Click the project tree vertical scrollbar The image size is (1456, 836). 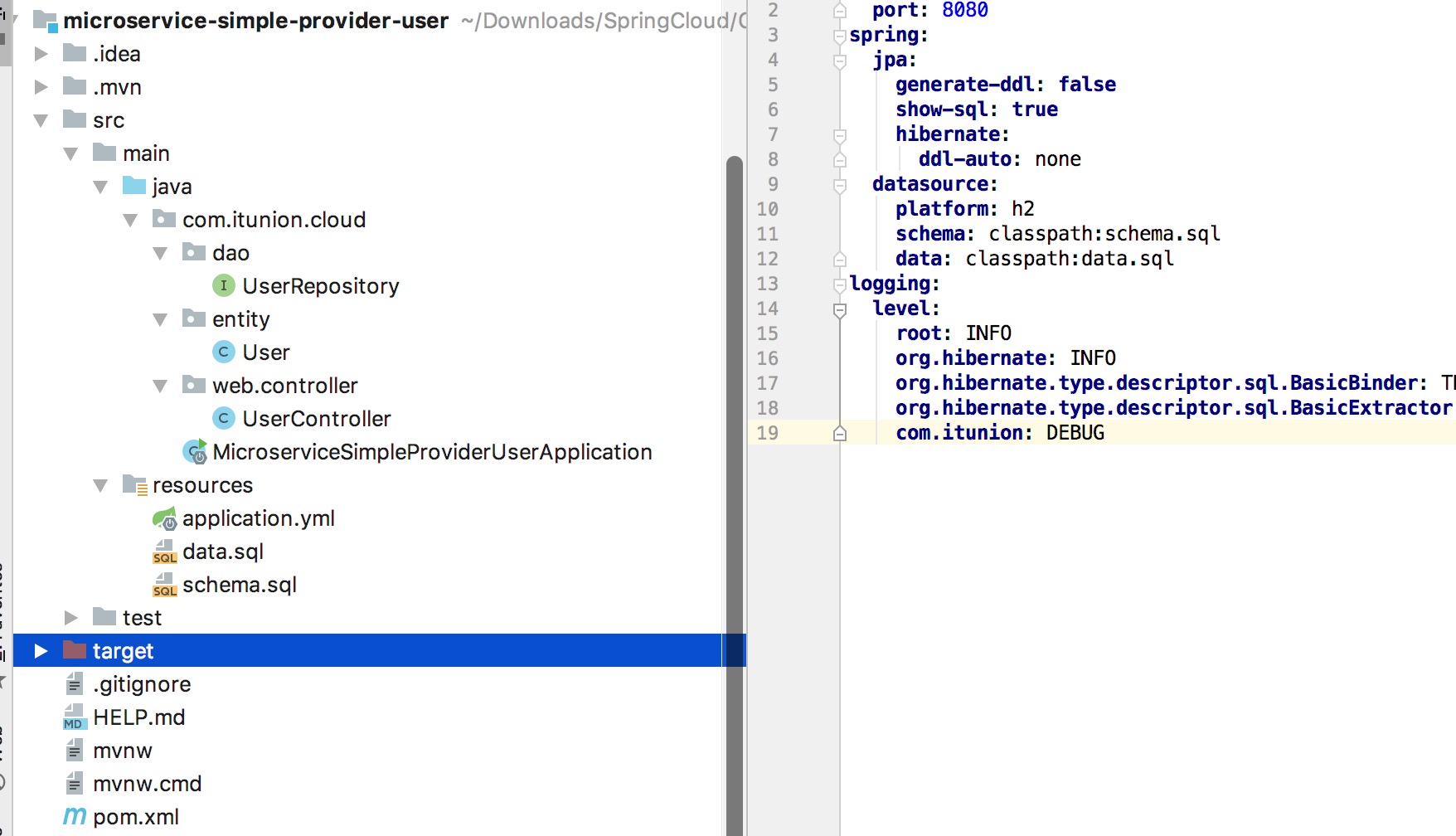[735, 496]
